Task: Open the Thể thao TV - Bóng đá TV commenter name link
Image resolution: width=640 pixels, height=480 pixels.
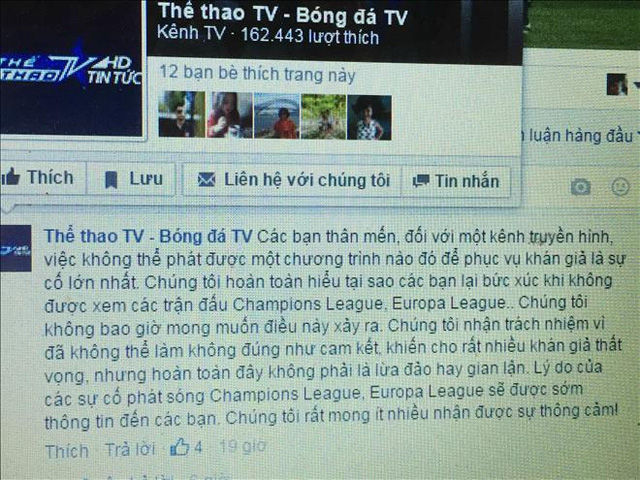Action: 148,236
